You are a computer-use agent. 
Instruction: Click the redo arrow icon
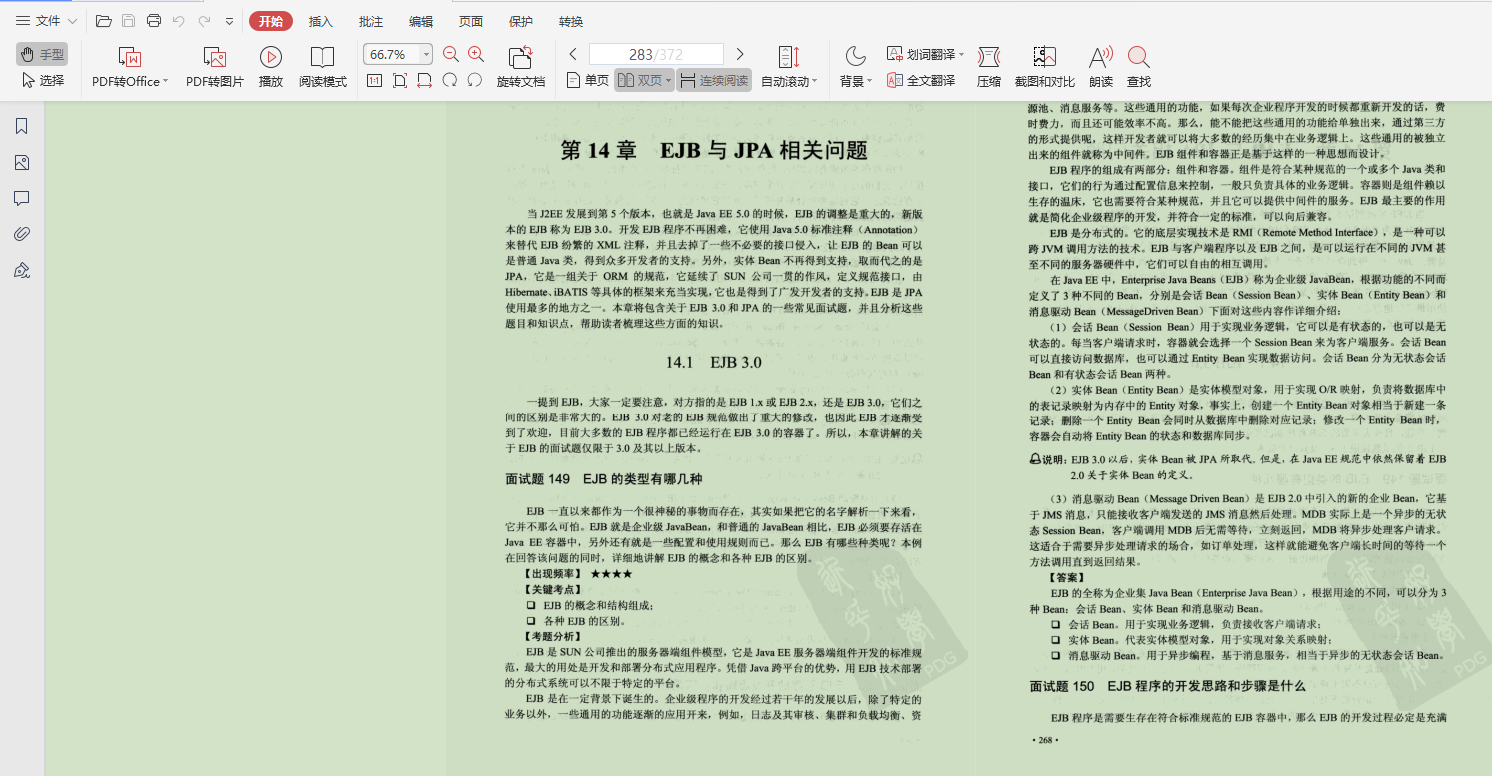(x=204, y=21)
